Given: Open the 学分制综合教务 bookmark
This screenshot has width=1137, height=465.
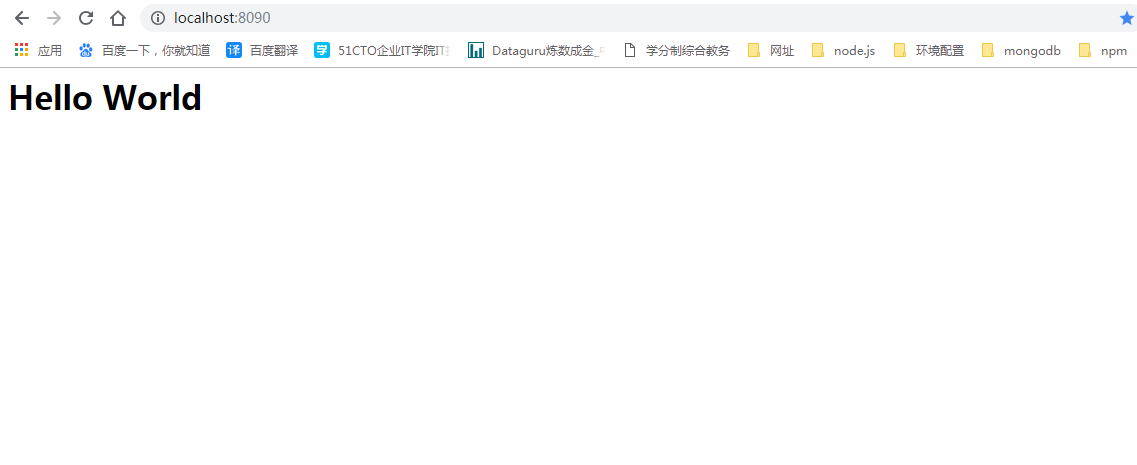Looking at the screenshot, I should [677, 50].
